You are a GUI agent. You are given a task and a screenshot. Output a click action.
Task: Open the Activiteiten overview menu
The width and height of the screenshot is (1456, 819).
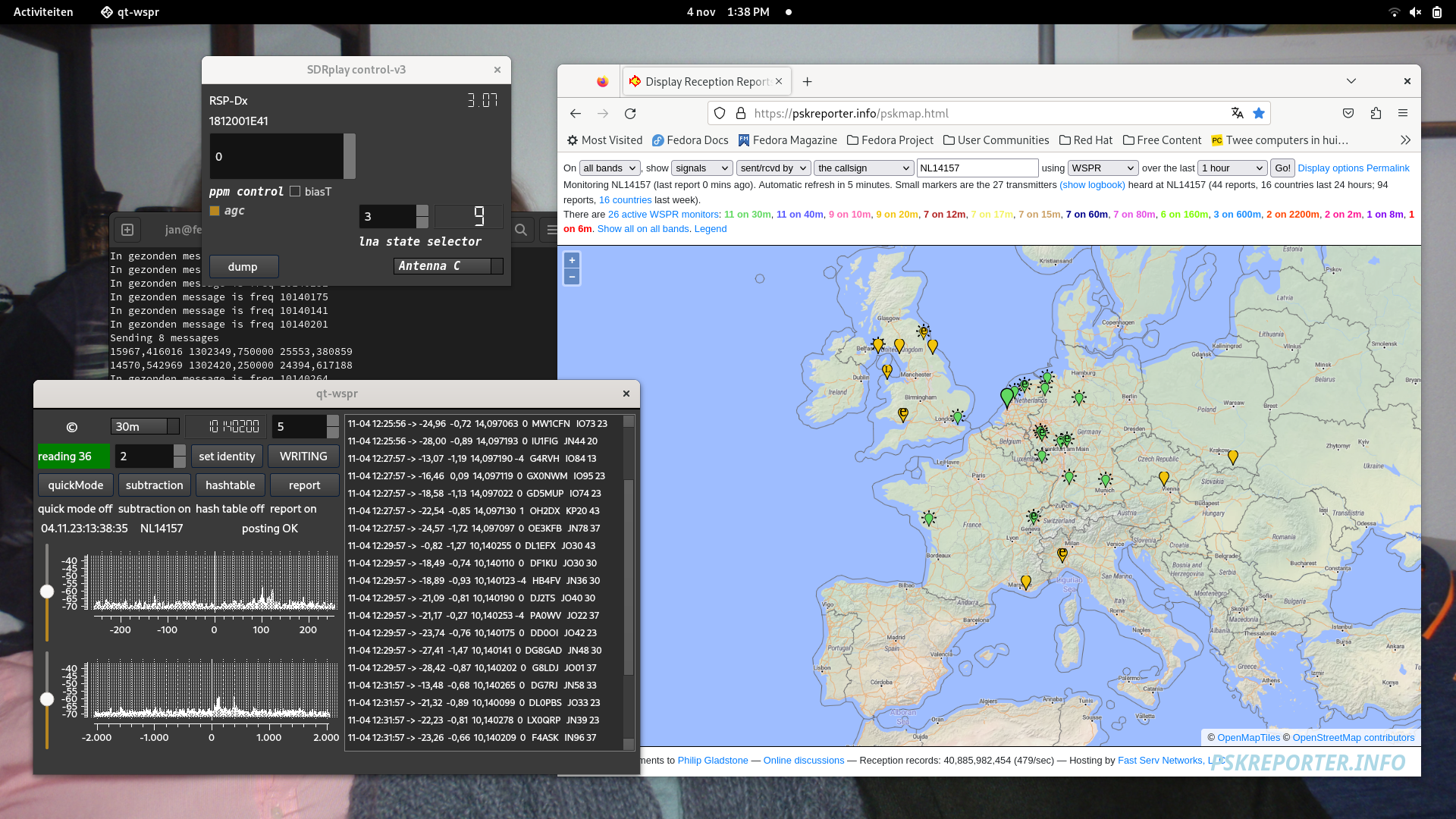click(43, 12)
